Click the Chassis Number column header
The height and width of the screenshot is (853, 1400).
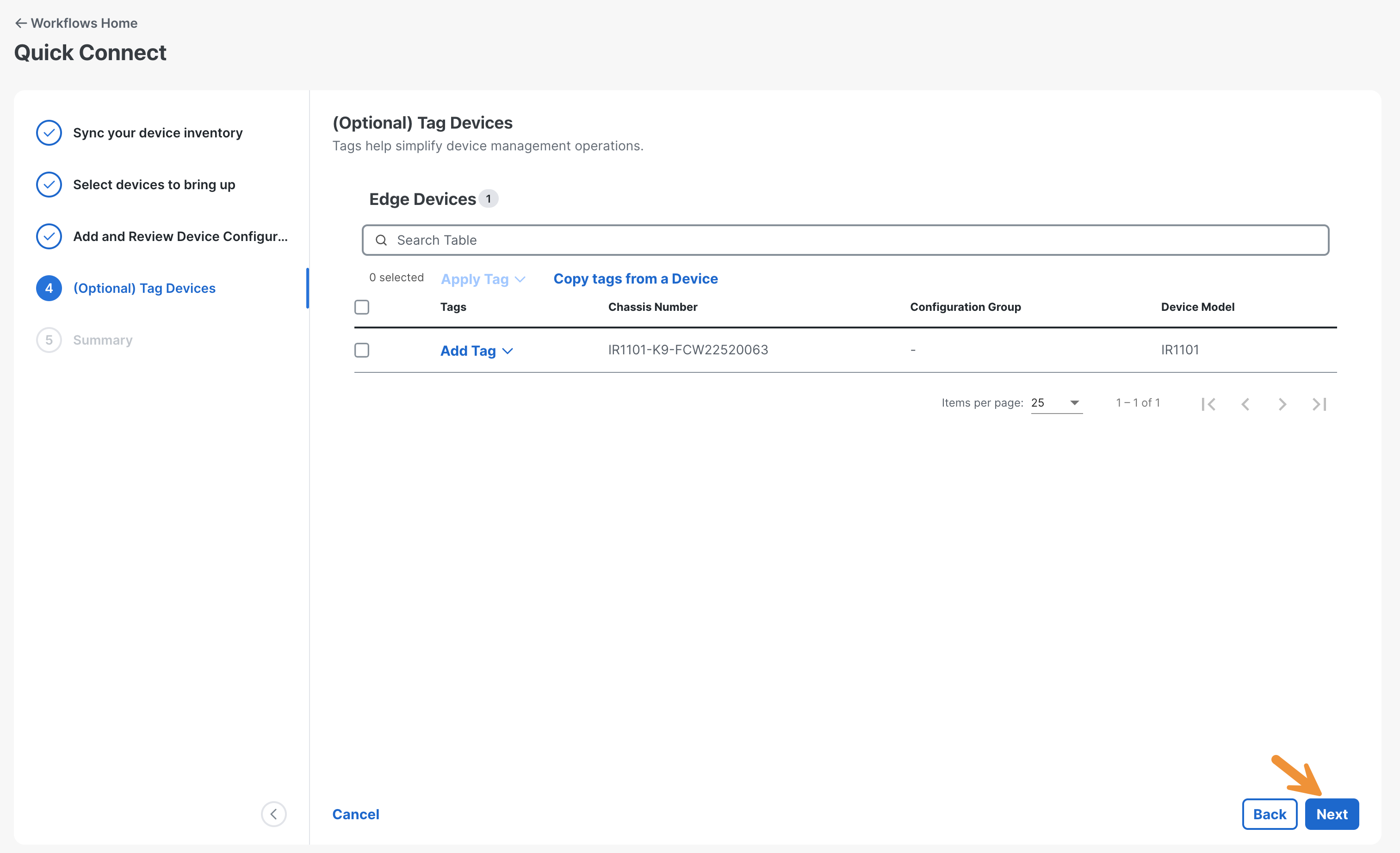652,307
